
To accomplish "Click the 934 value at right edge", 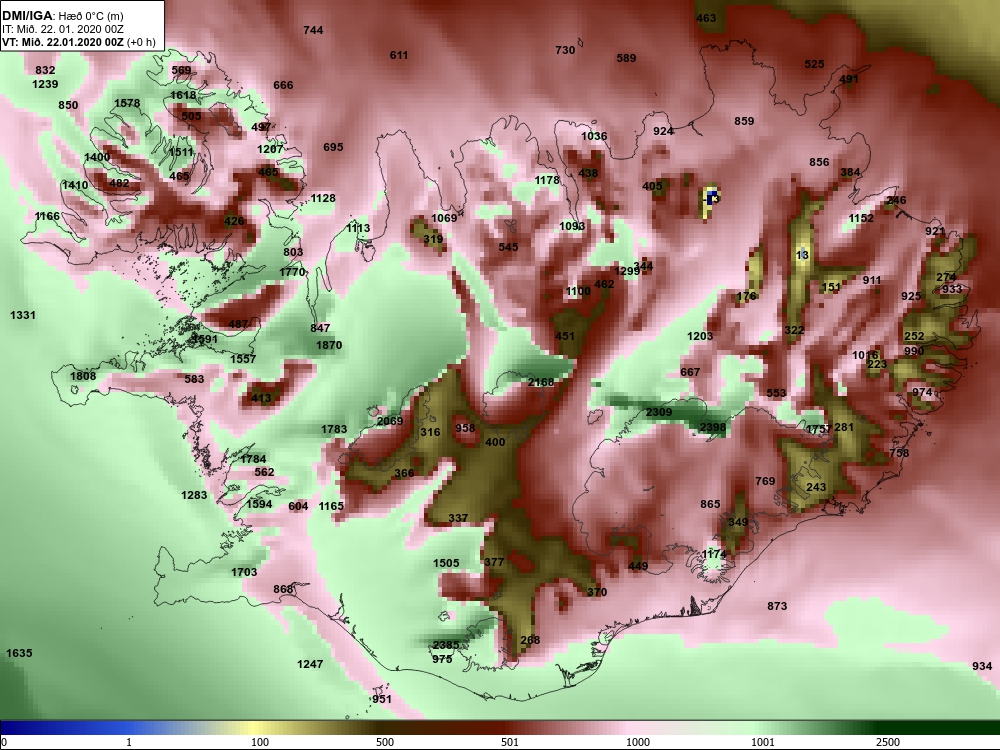I will 982,666.
